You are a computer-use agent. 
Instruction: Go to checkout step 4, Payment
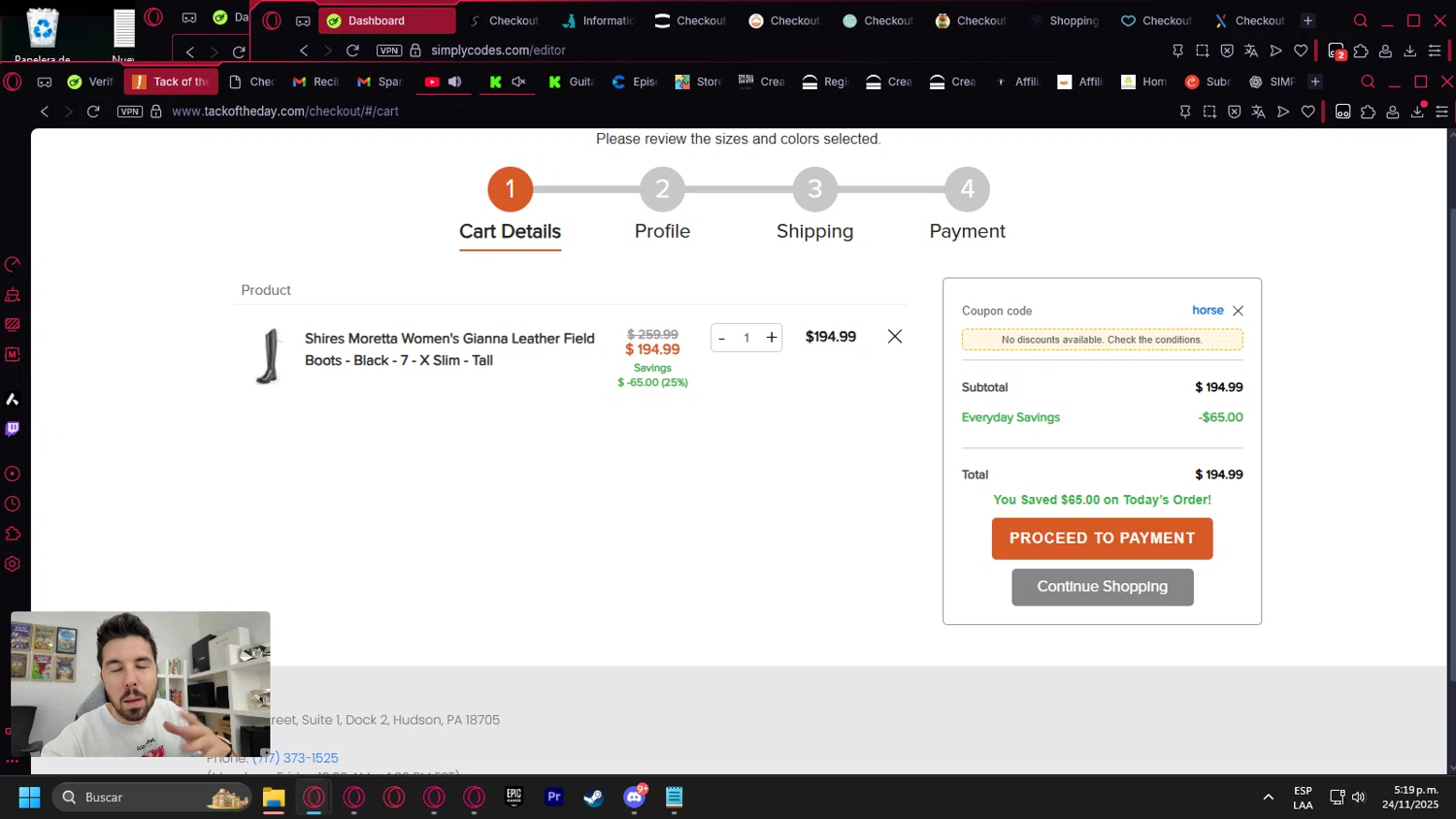pyautogui.click(x=968, y=189)
